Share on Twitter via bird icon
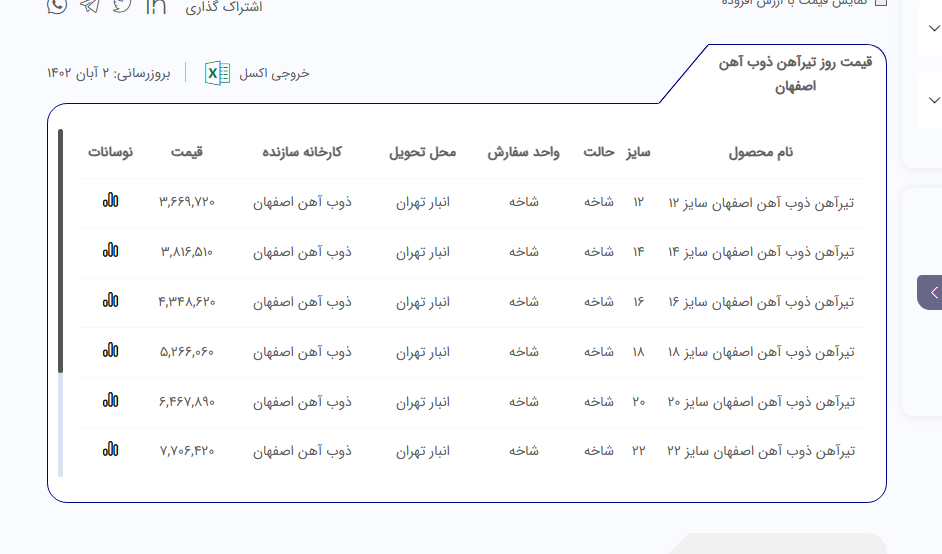This screenshot has width=942, height=554. tap(122, 6)
